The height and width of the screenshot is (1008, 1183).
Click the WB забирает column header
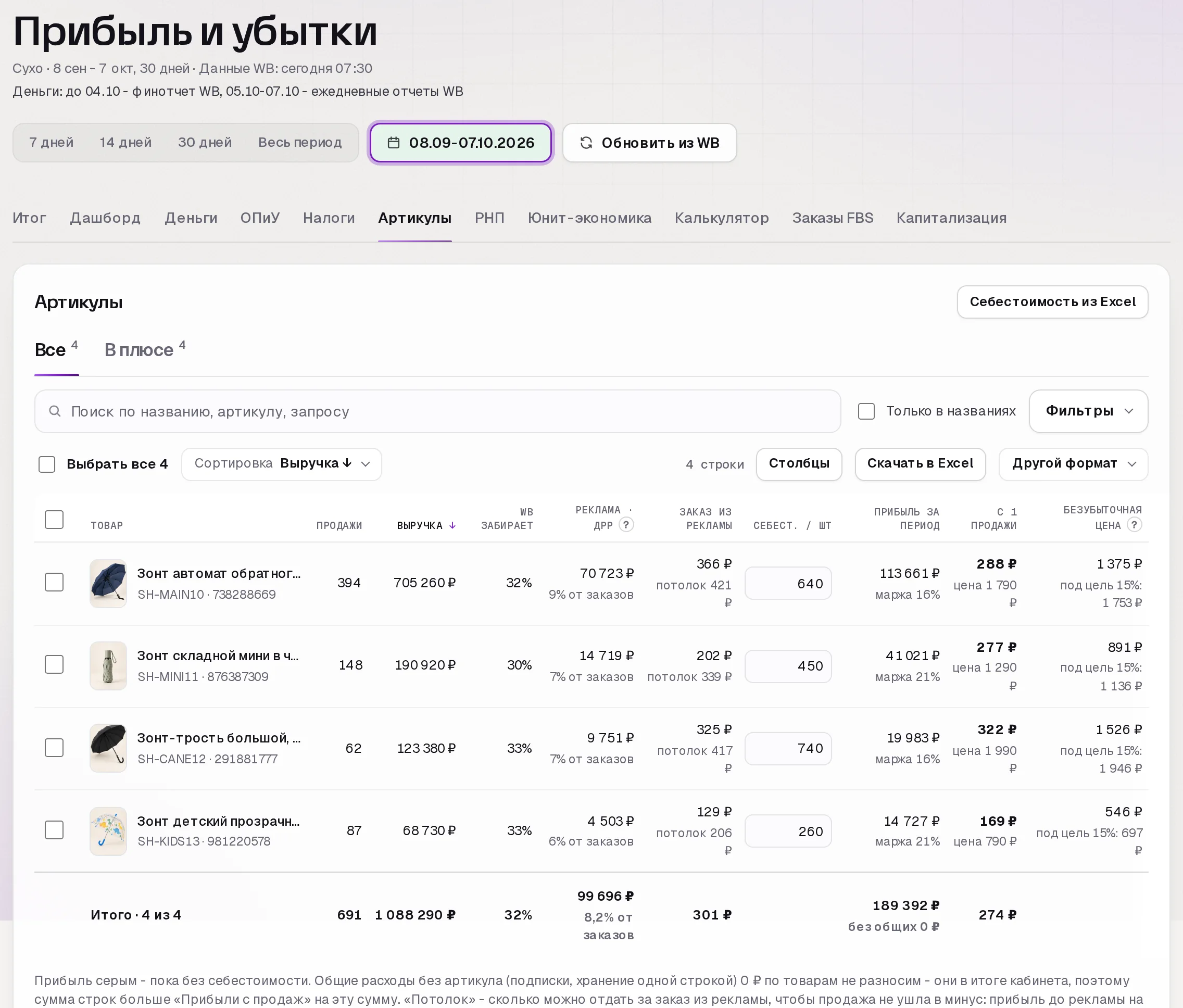pyautogui.click(x=507, y=518)
